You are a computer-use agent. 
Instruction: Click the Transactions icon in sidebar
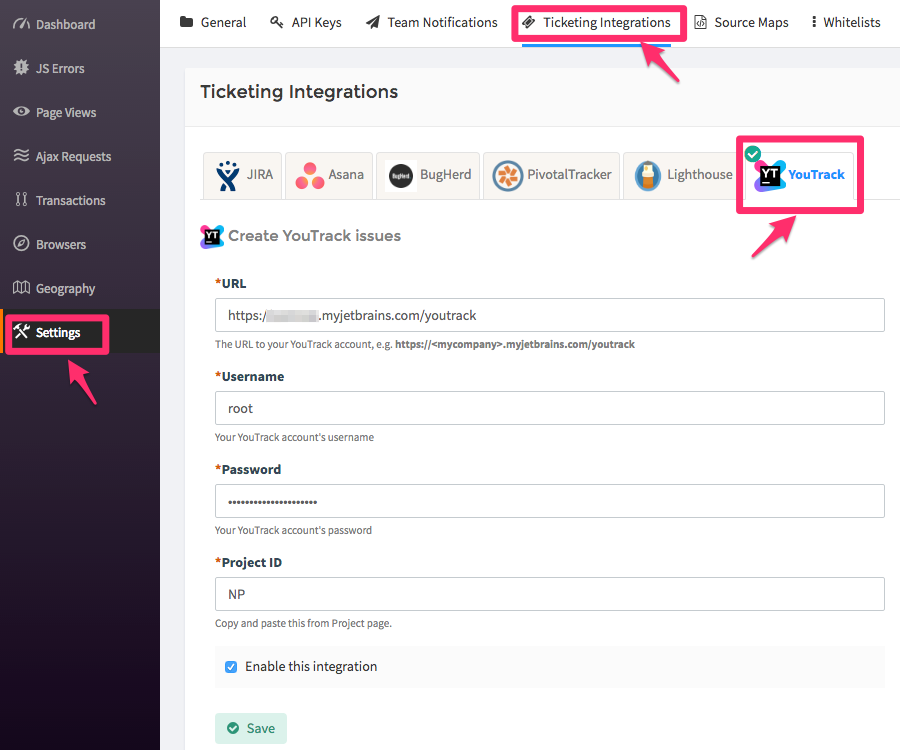tap(21, 200)
